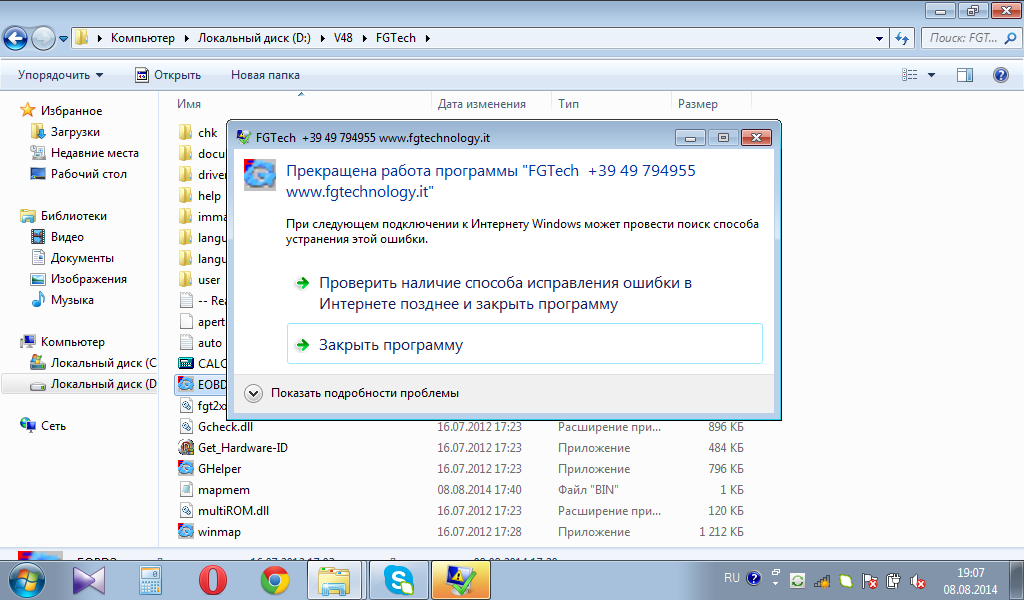This screenshot has width=1024, height=600.
Task: Select 'Локальный диск (C' in the sidebar
Action: pos(103,363)
